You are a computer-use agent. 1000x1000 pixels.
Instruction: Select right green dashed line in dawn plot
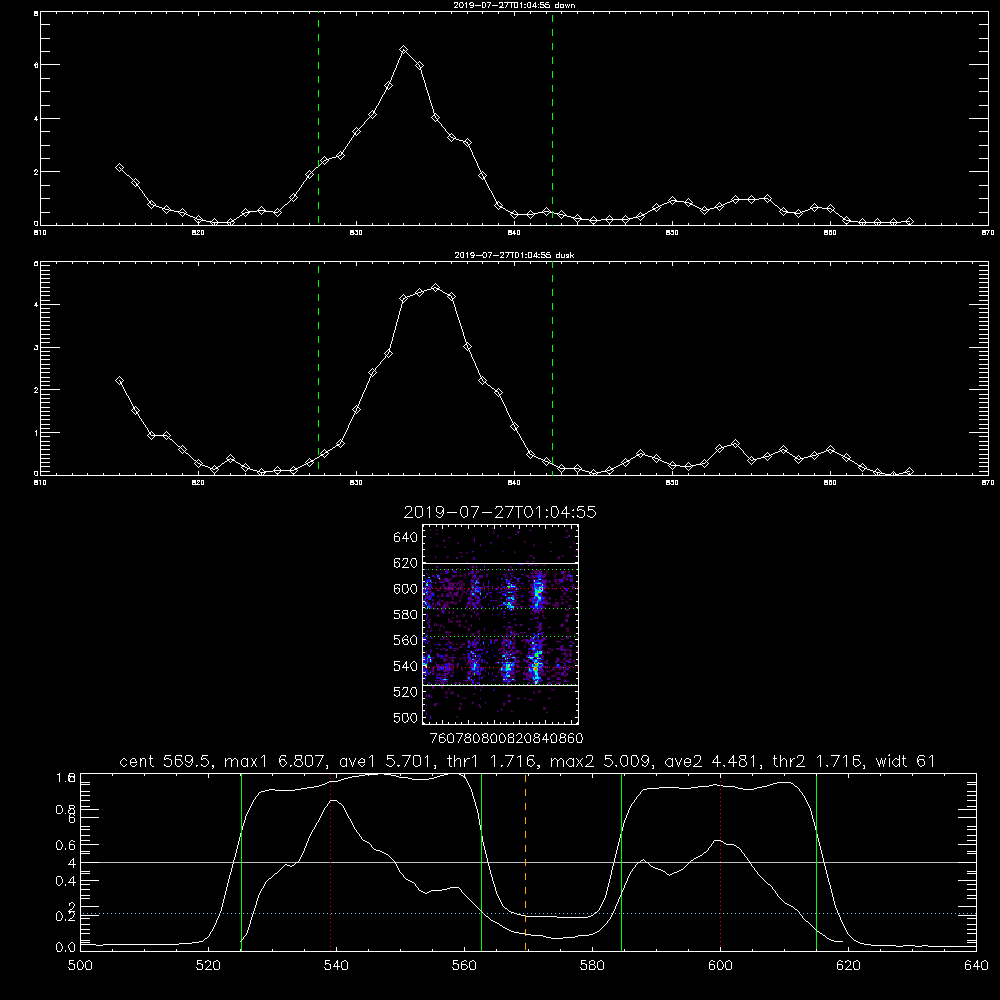tap(552, 119)
